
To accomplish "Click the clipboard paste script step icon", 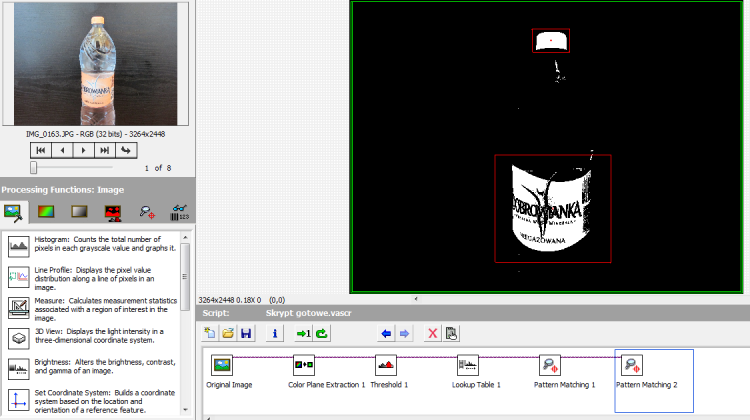I will coord(451,333).
